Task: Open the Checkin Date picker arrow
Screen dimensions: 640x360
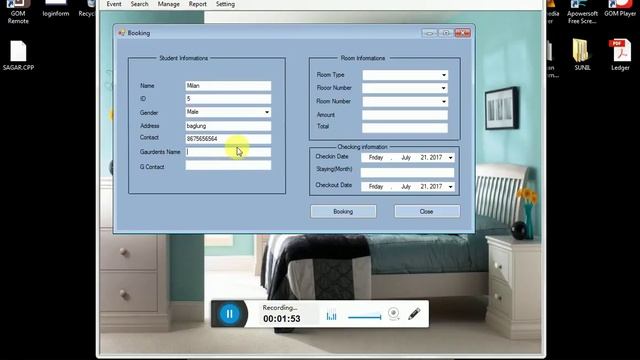Action: (450, 158)
